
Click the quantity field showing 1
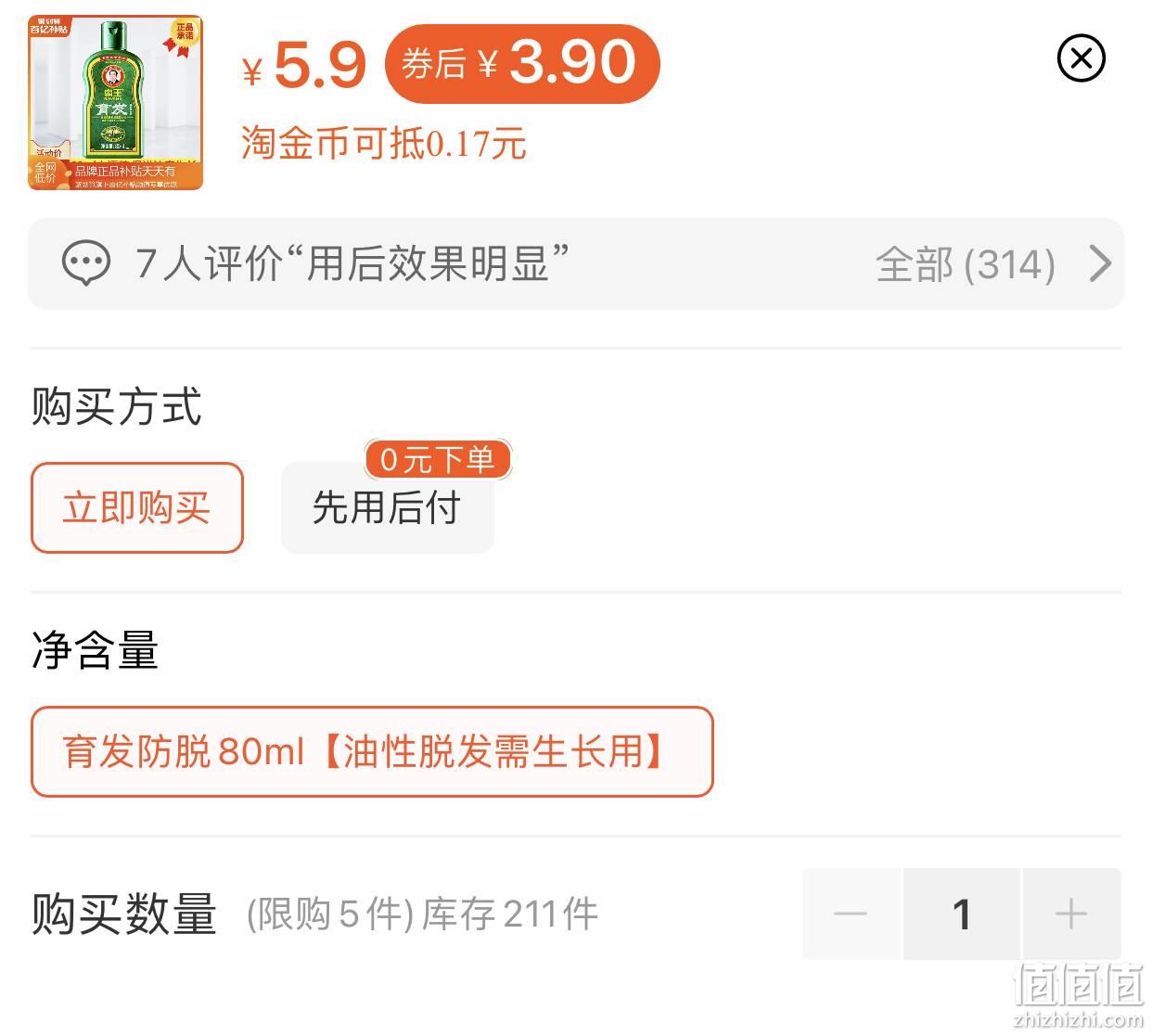[962, 914]
